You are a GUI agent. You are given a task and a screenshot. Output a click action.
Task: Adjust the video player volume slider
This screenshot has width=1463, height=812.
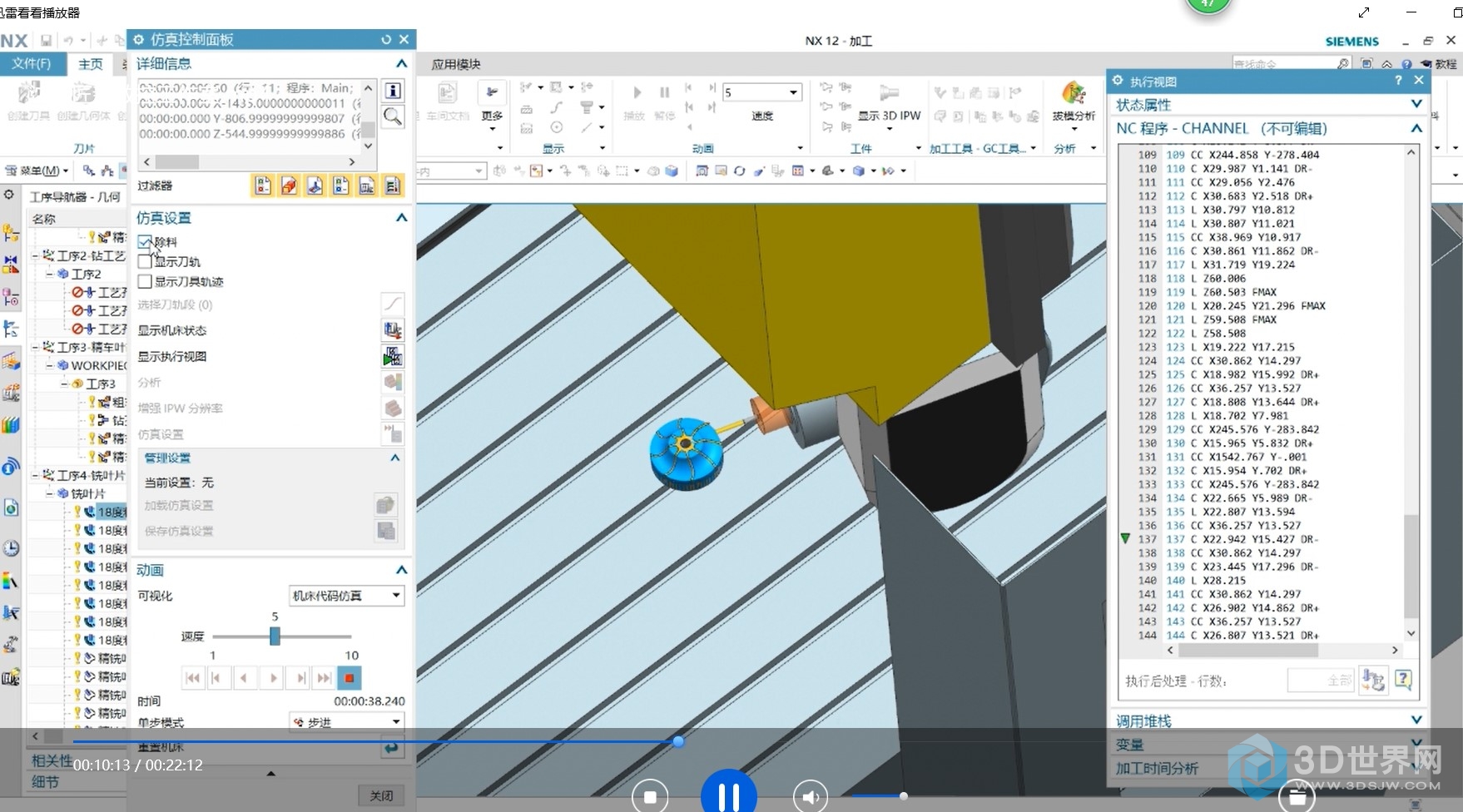click(x=904, y=796)
